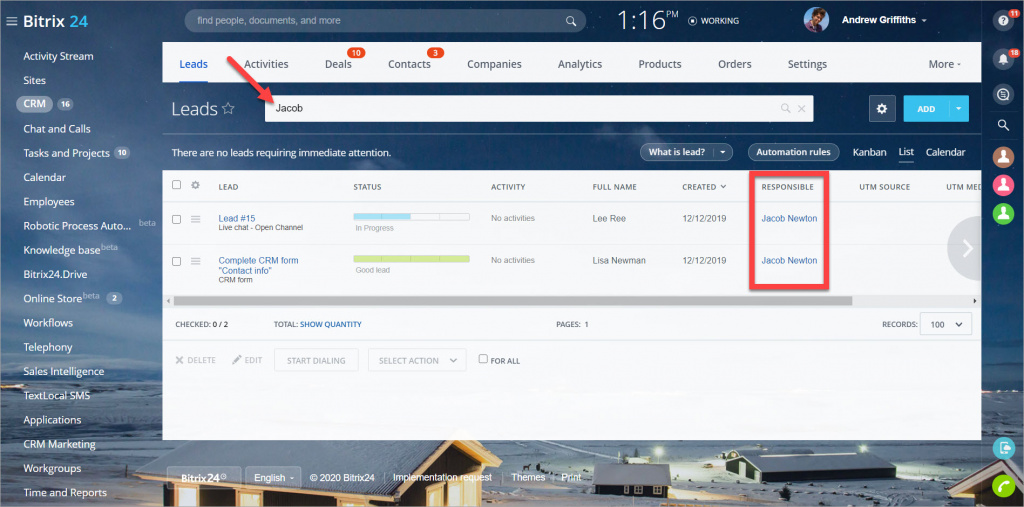The image size is (1024, 507).
Task: Open the More tab dropdown
Action: pyautogui.click(x=944, y=64)
